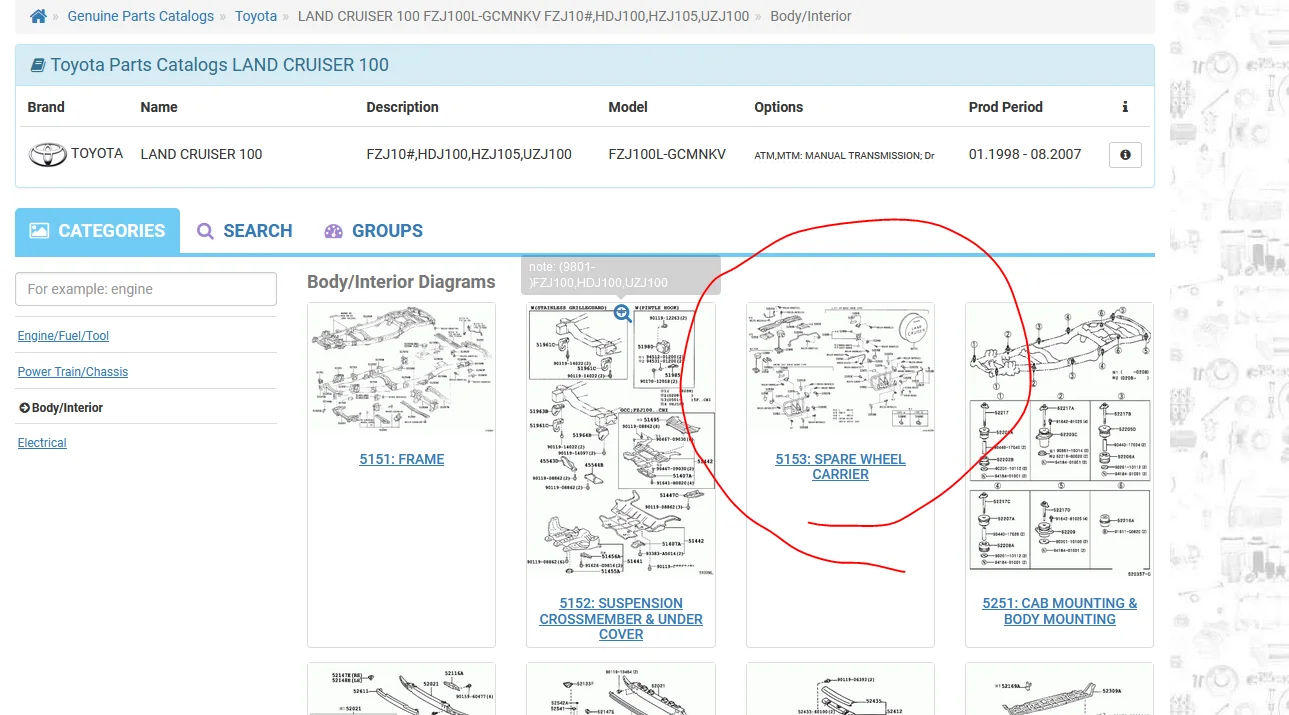Viewport: 1289px width, 715px height.
Task: Open the Toyota breadcrumb link
Action: (x=256, y=16)
